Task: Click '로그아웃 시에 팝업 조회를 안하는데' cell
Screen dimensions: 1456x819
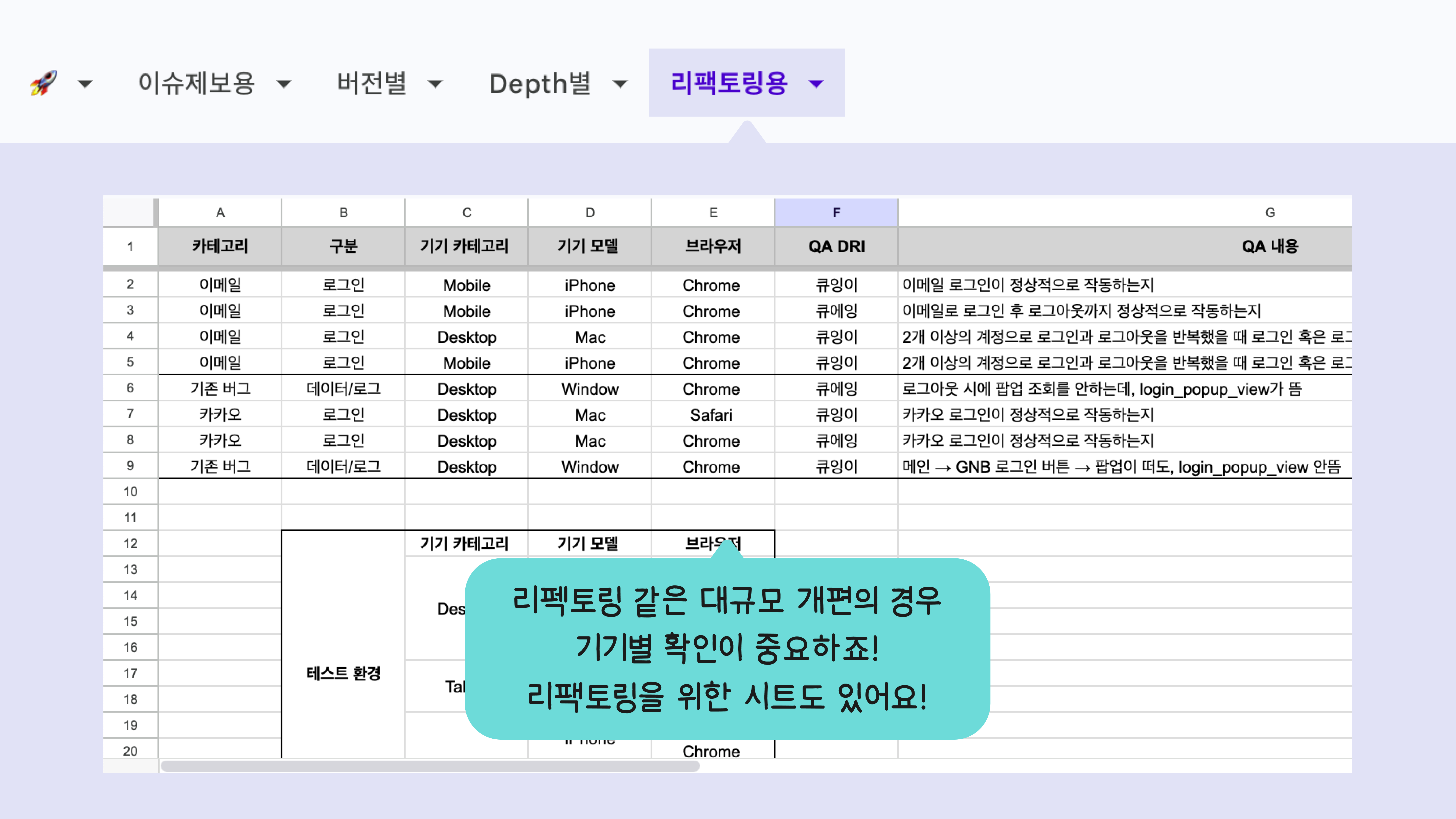Action: (x=1125, y=389)
